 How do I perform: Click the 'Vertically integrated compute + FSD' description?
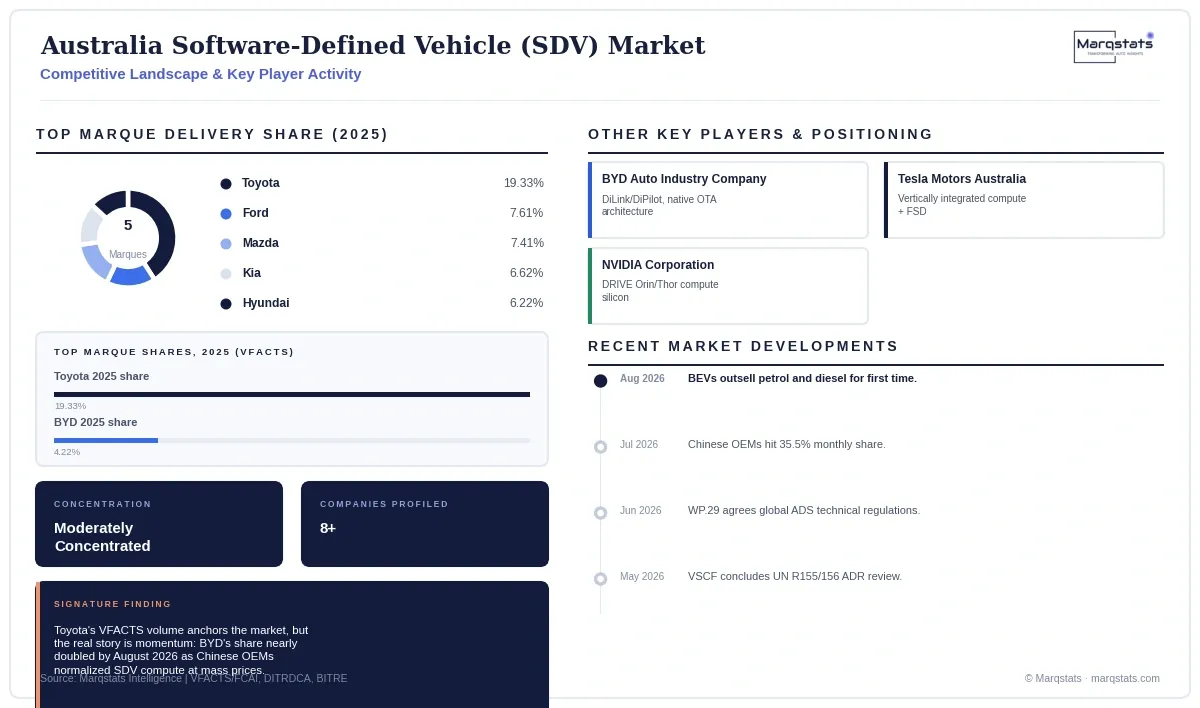pyautogui.click(x=962, y=205)
